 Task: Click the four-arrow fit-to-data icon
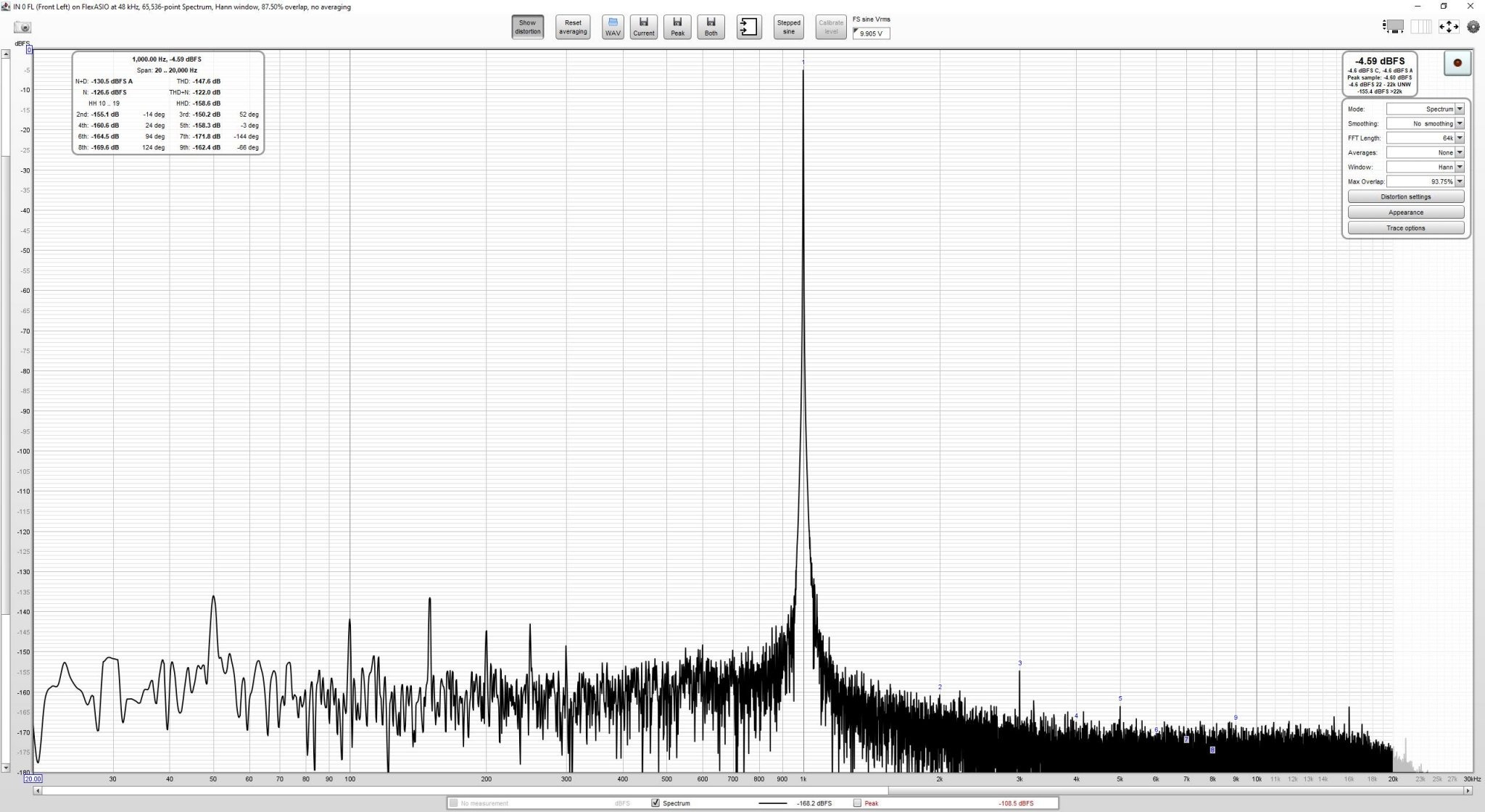coord(1448,27)
